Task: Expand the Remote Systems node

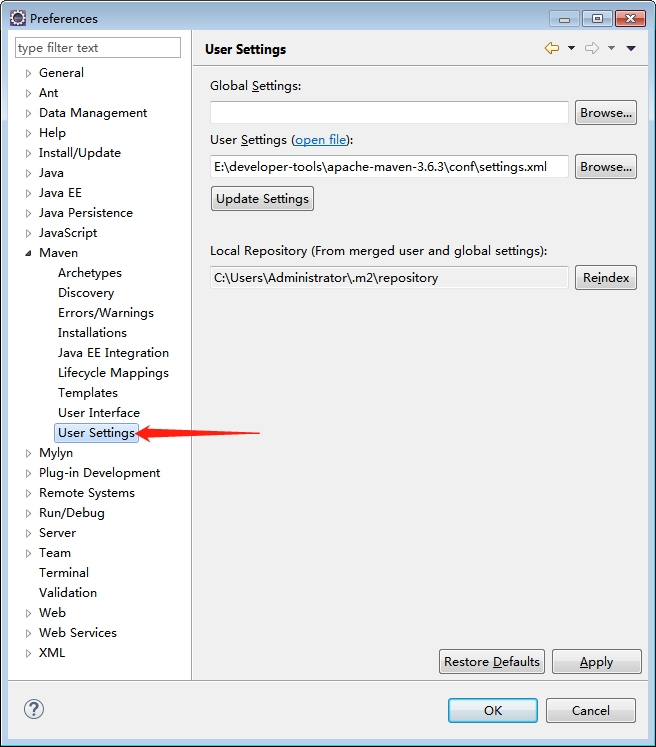Action: [28, 493]
